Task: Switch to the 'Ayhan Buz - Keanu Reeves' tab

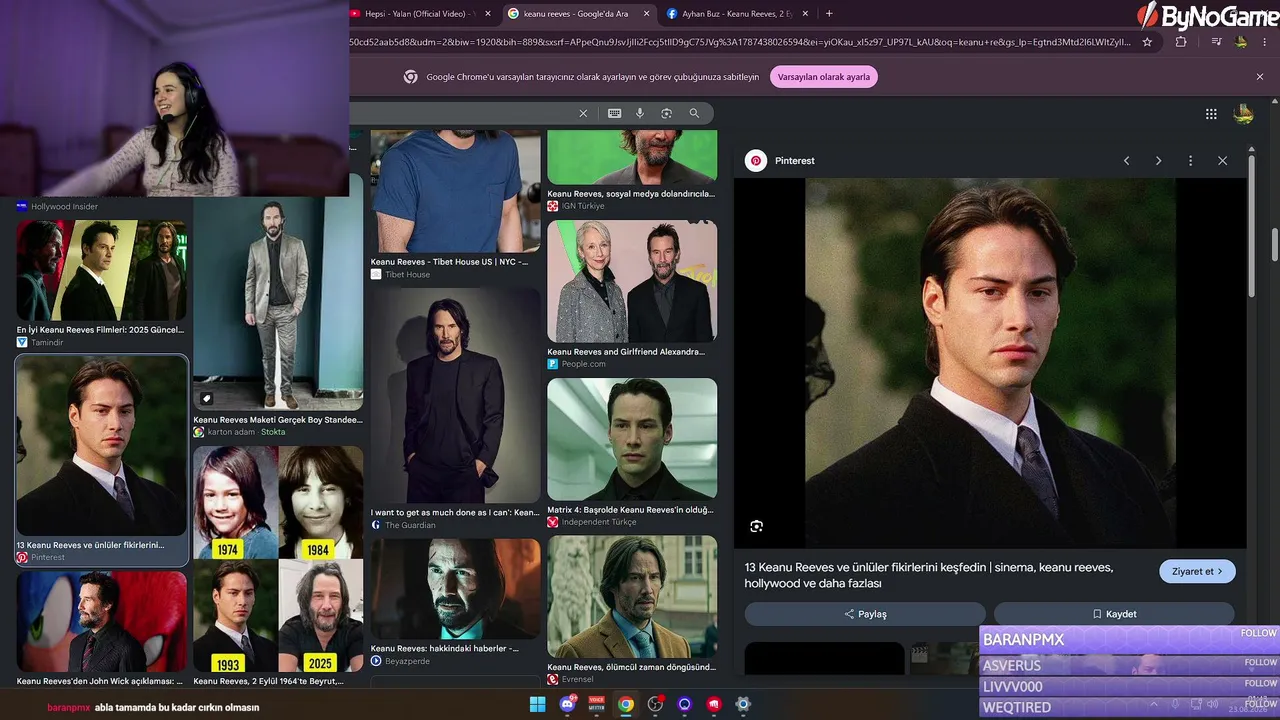Action: [737, 14]
